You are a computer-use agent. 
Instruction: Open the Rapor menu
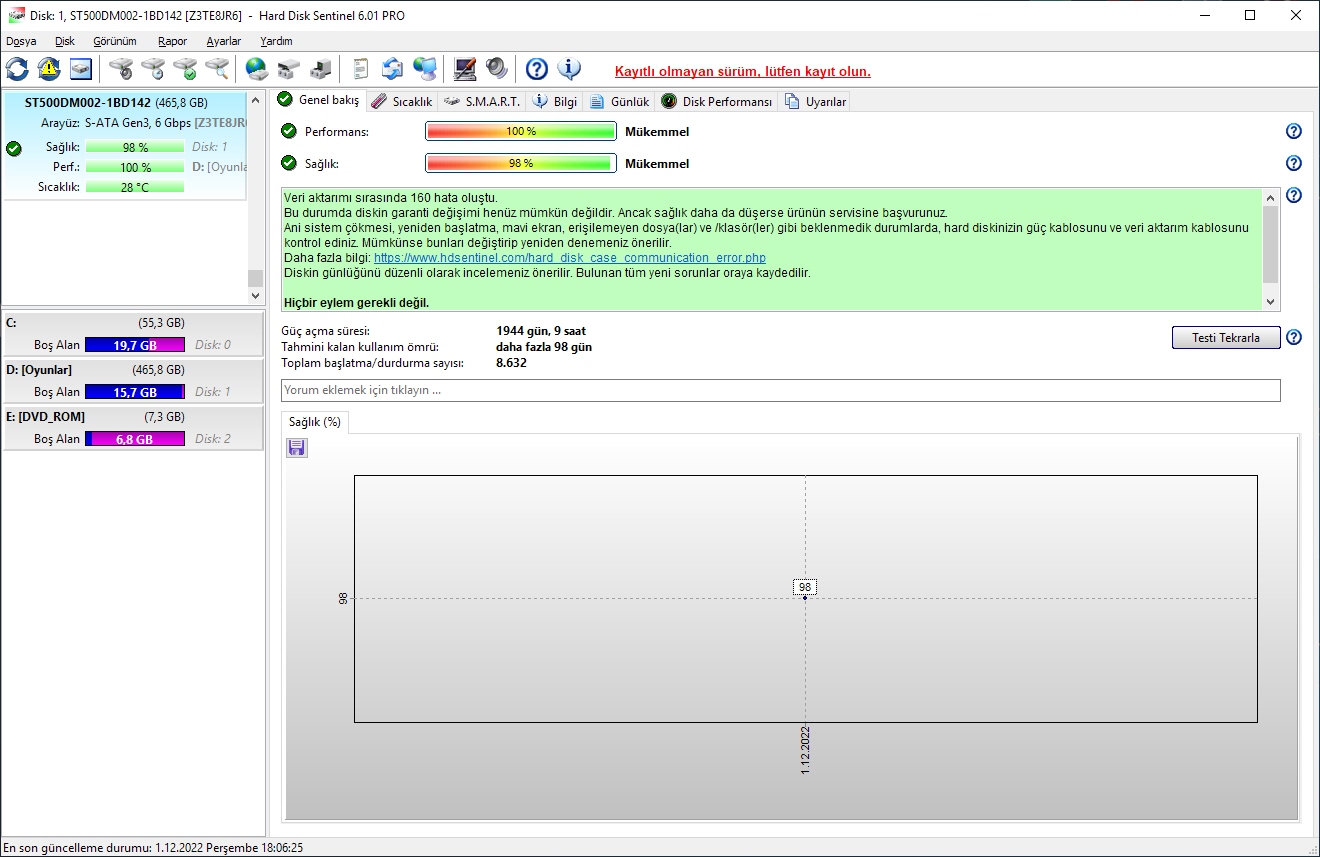173,41
